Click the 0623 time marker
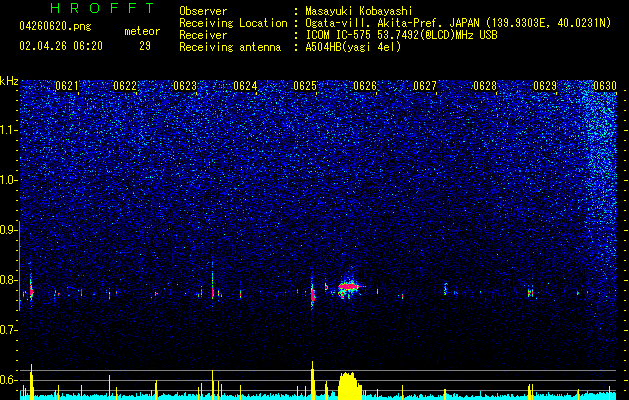This screenshot has height=400, width=629. tap(185, 86)
